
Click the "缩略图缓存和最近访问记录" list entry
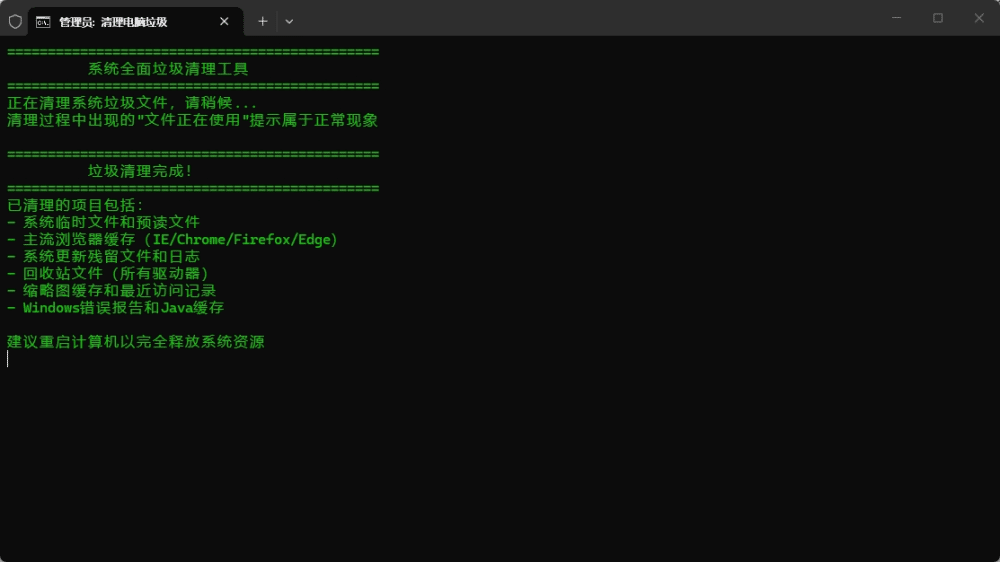point(119,291)
